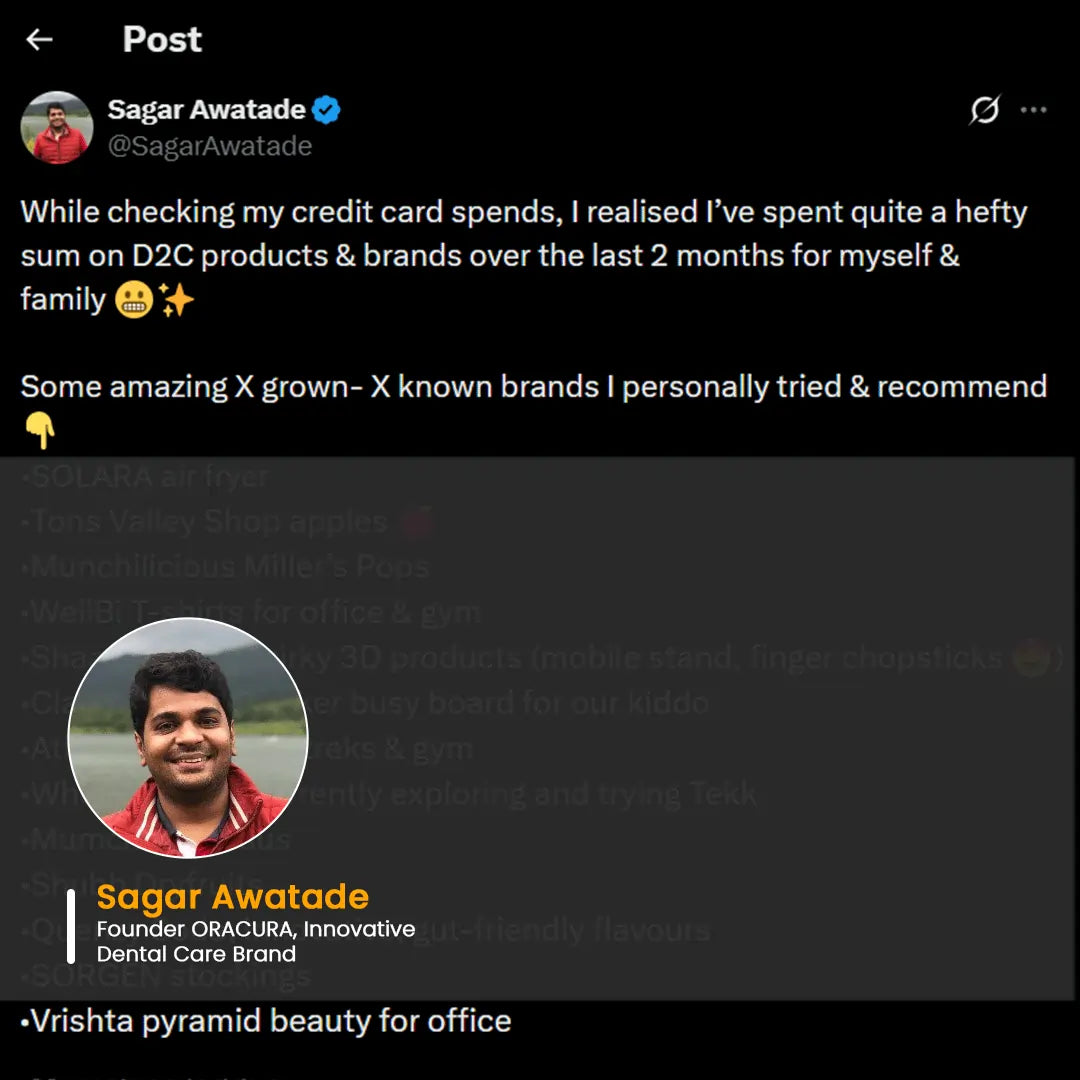Open the three-dot more options menu
1080x1080 pixels.
pos(1033,110)
